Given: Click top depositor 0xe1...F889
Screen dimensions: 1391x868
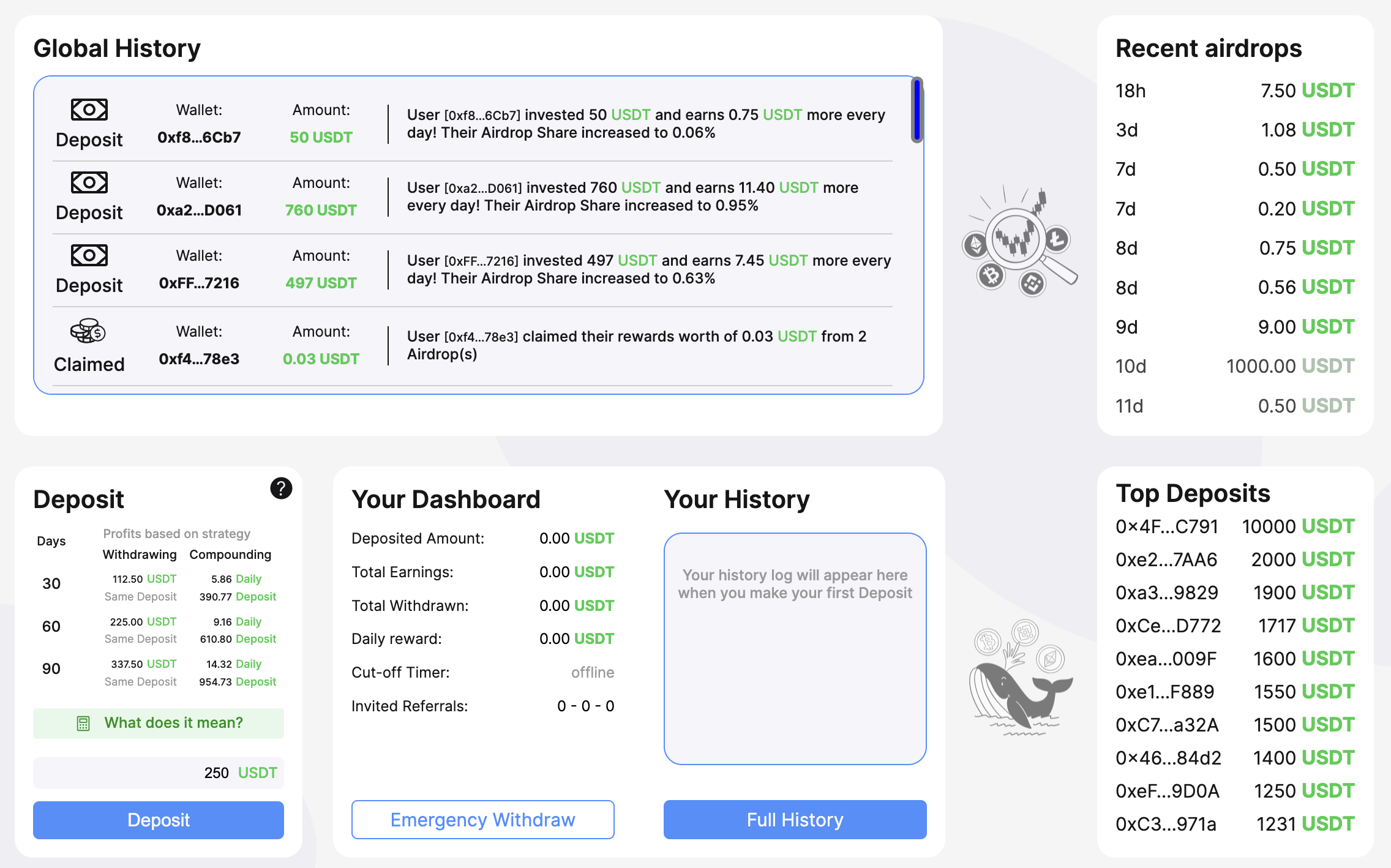Looking at the screenshot, I should (1164, 692).
